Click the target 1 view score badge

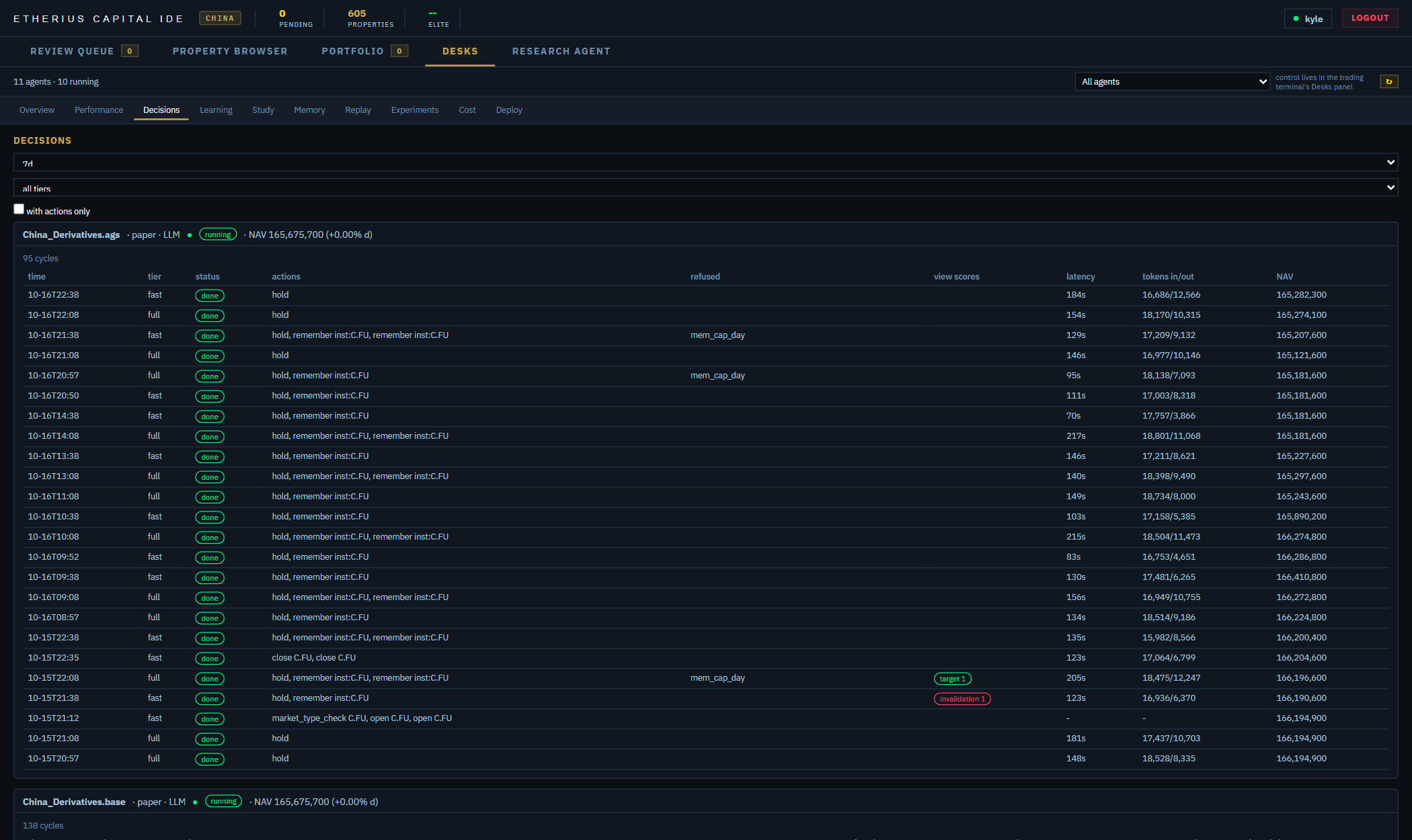point(953,679)
